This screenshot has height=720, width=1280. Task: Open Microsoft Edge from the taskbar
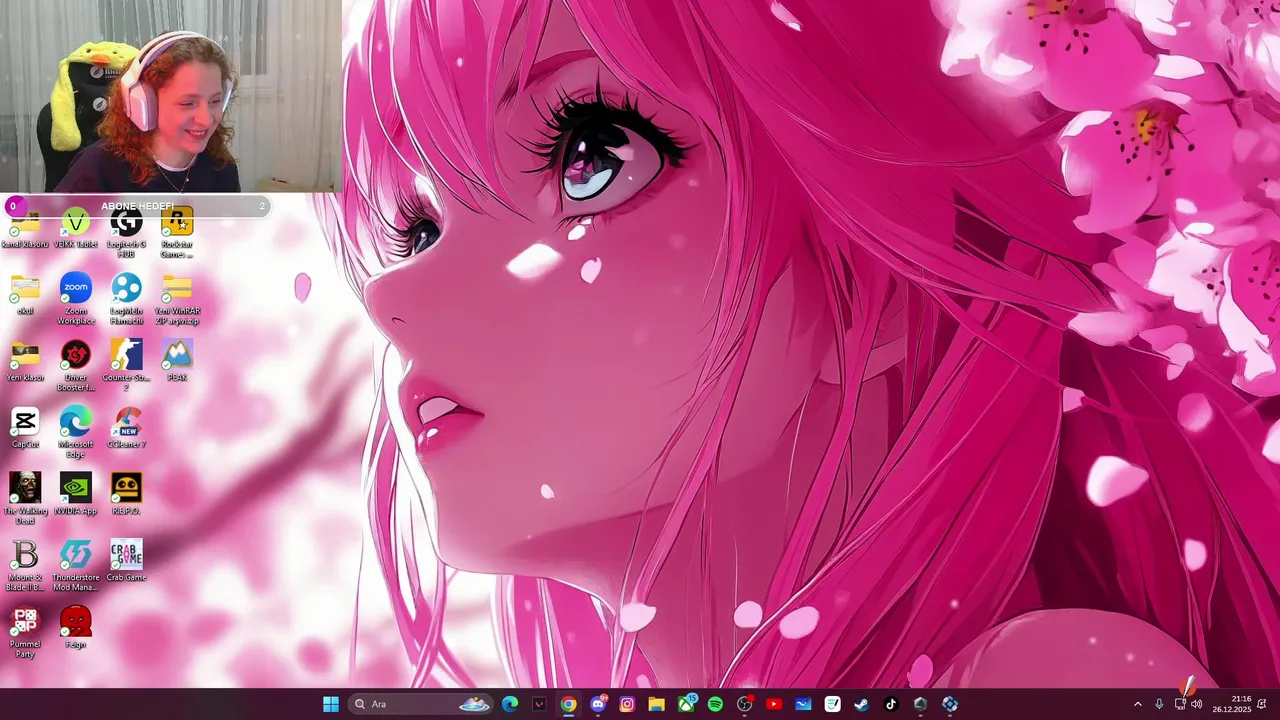coord(510,704)
